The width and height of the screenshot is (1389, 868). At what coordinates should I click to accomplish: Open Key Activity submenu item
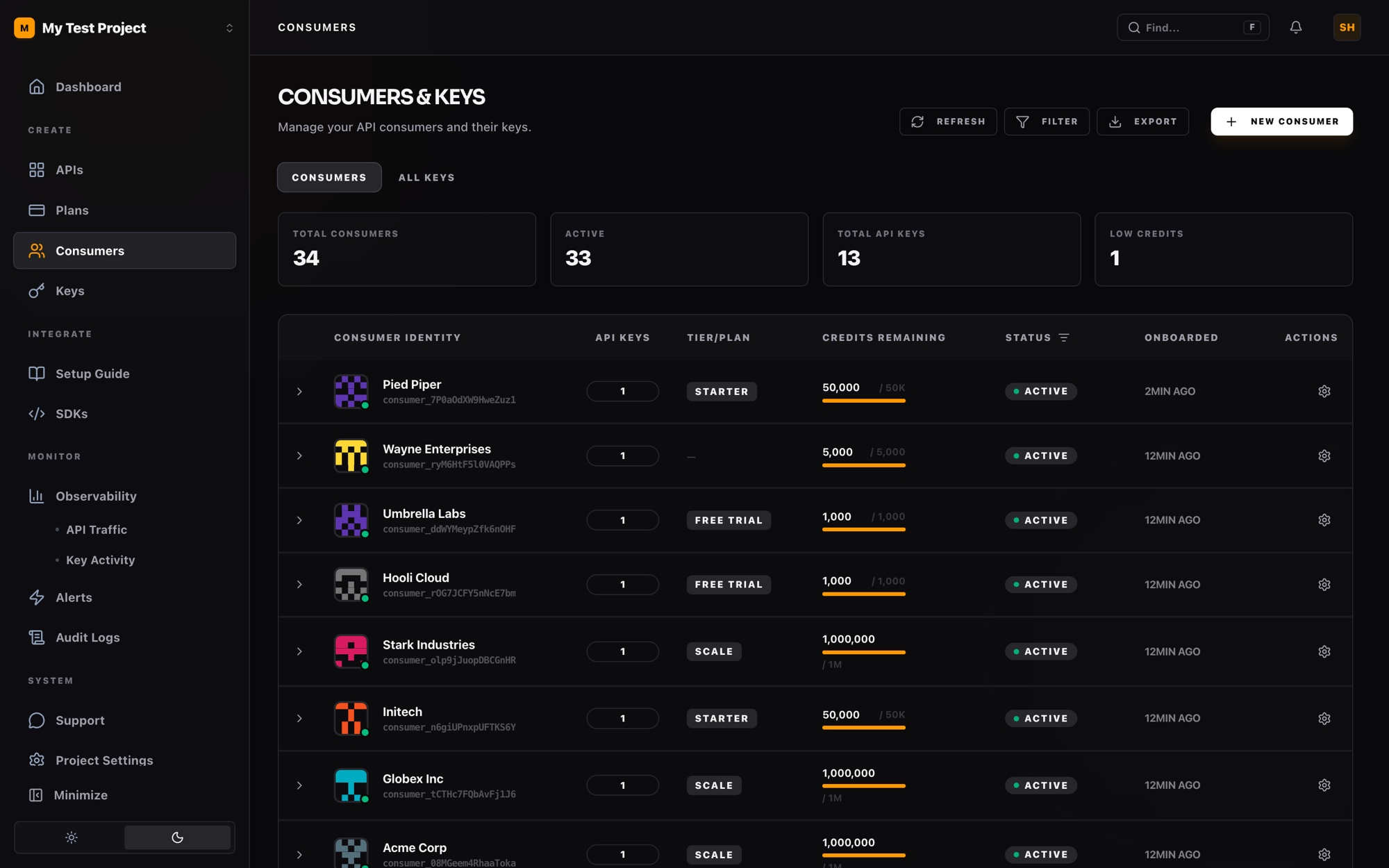click(101, 560)
